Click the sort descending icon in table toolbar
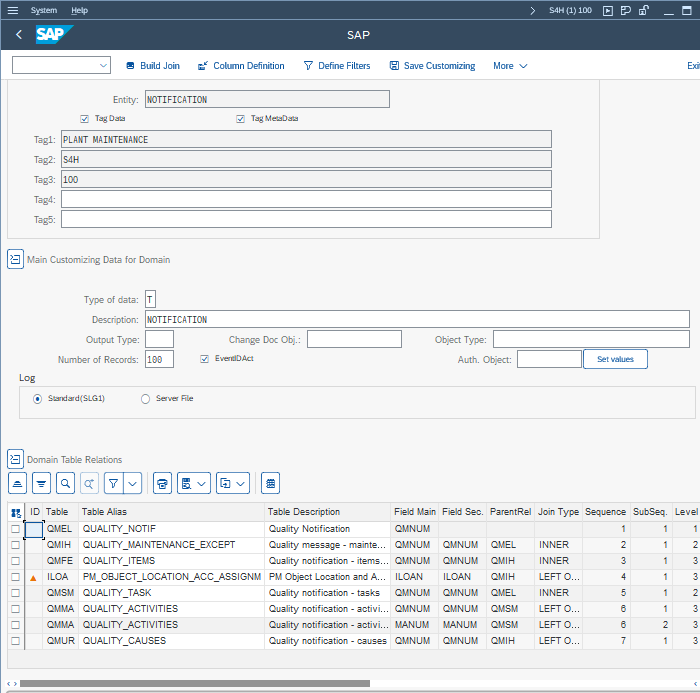 [x=41, y=483]
